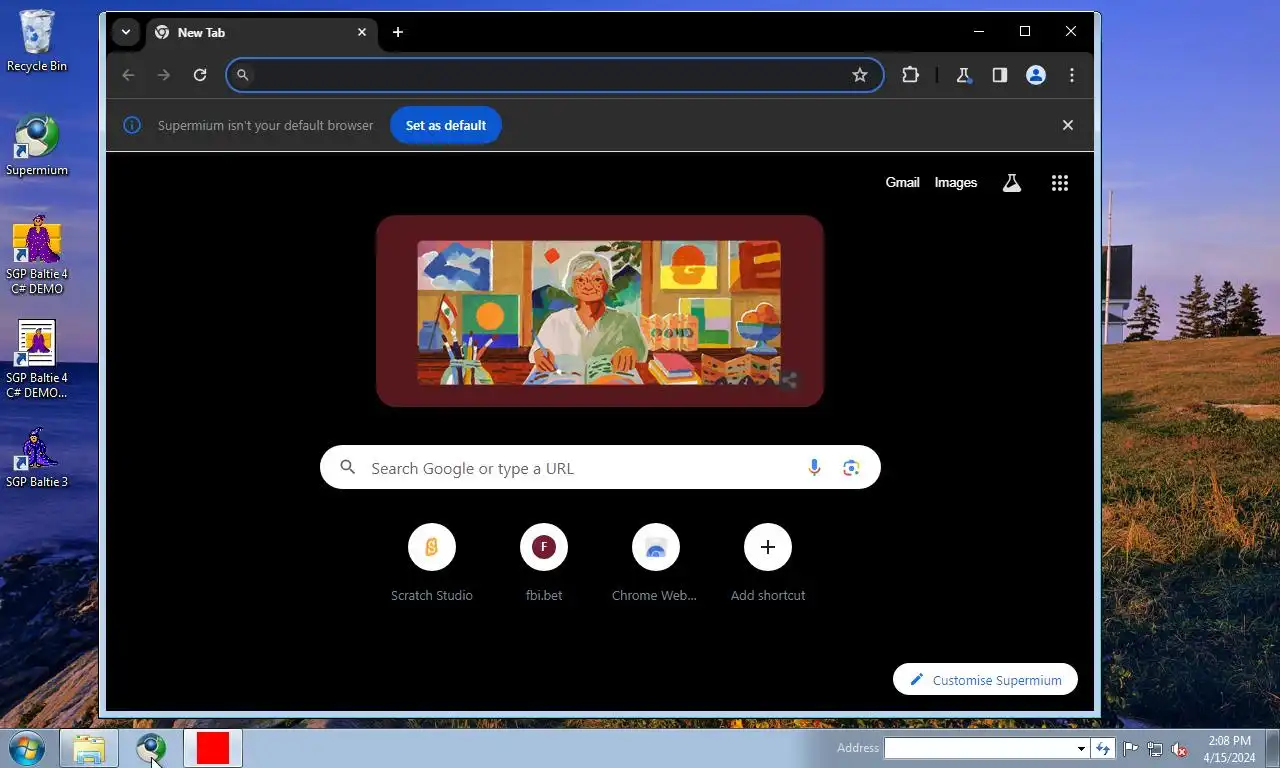Open the Images link

956,182
